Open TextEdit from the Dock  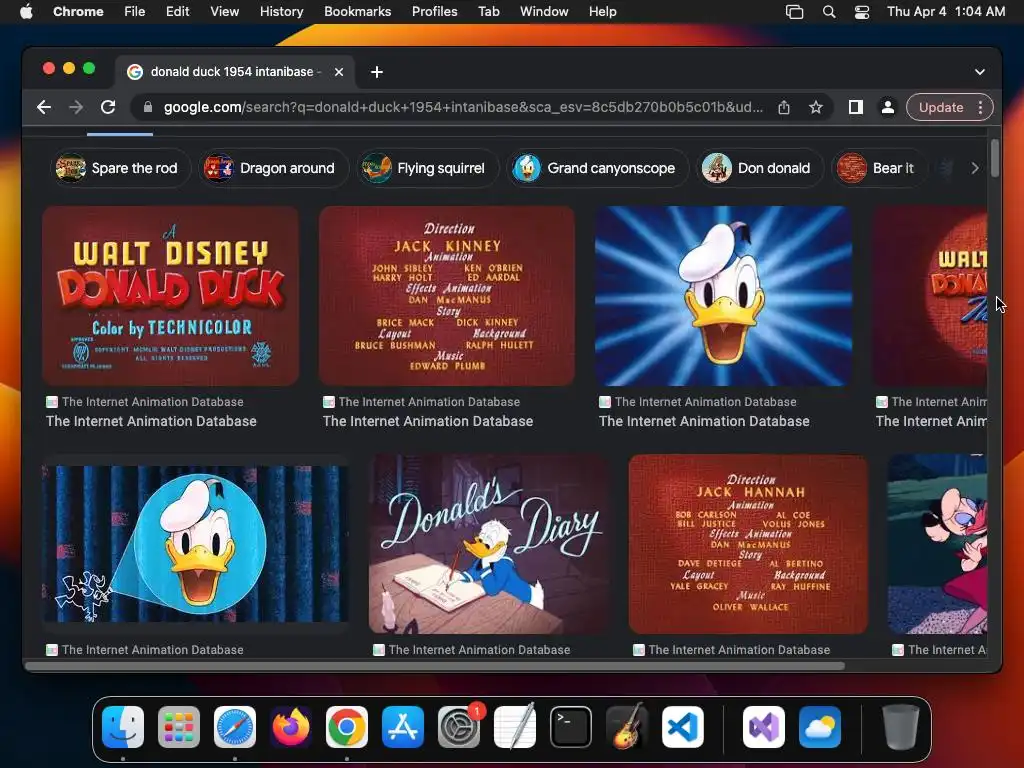[515, 727]
